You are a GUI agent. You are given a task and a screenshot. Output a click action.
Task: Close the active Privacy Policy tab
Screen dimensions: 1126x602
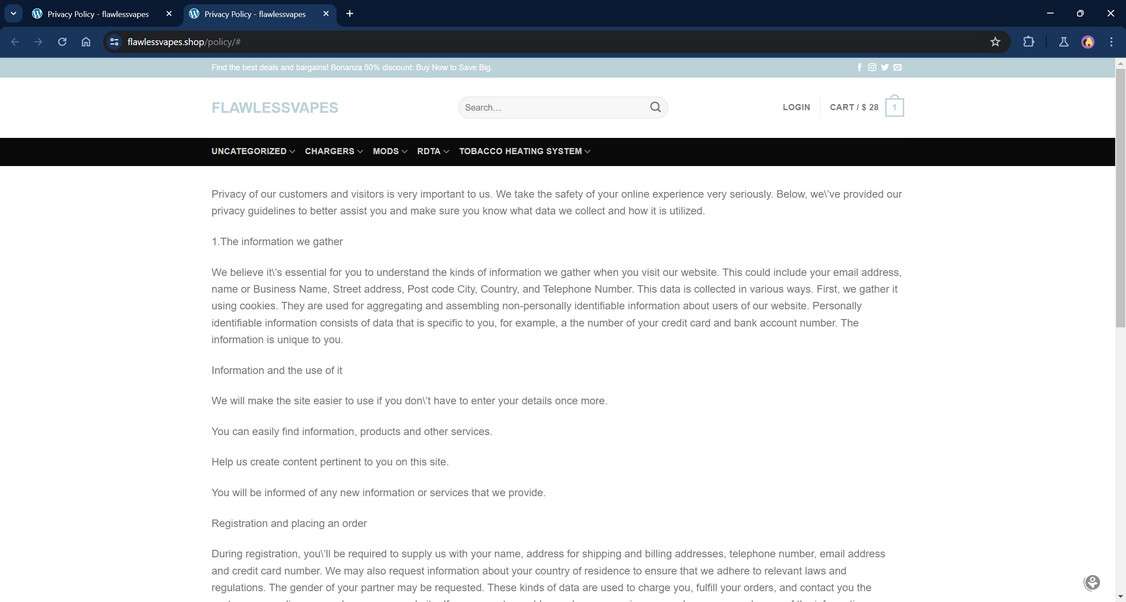[x=326, y=14]
